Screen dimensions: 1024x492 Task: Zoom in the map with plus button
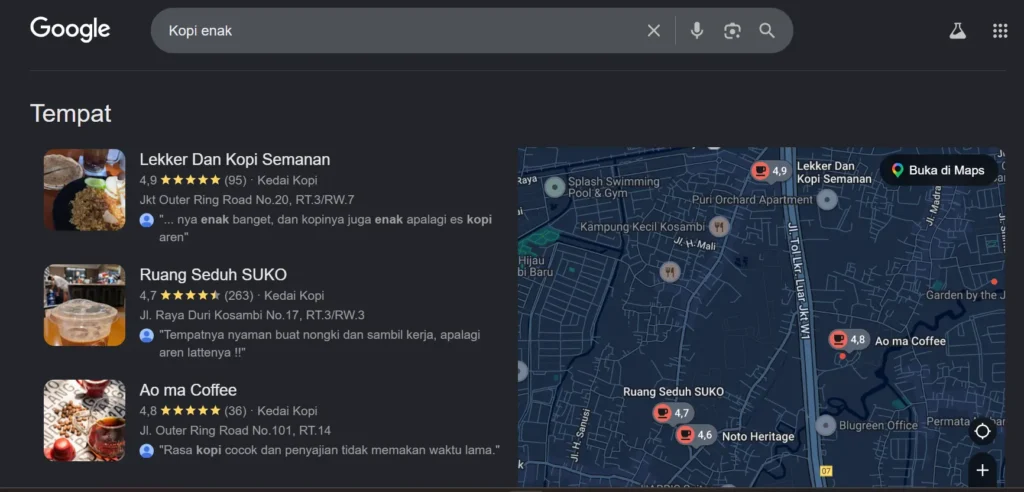[982, 470]
